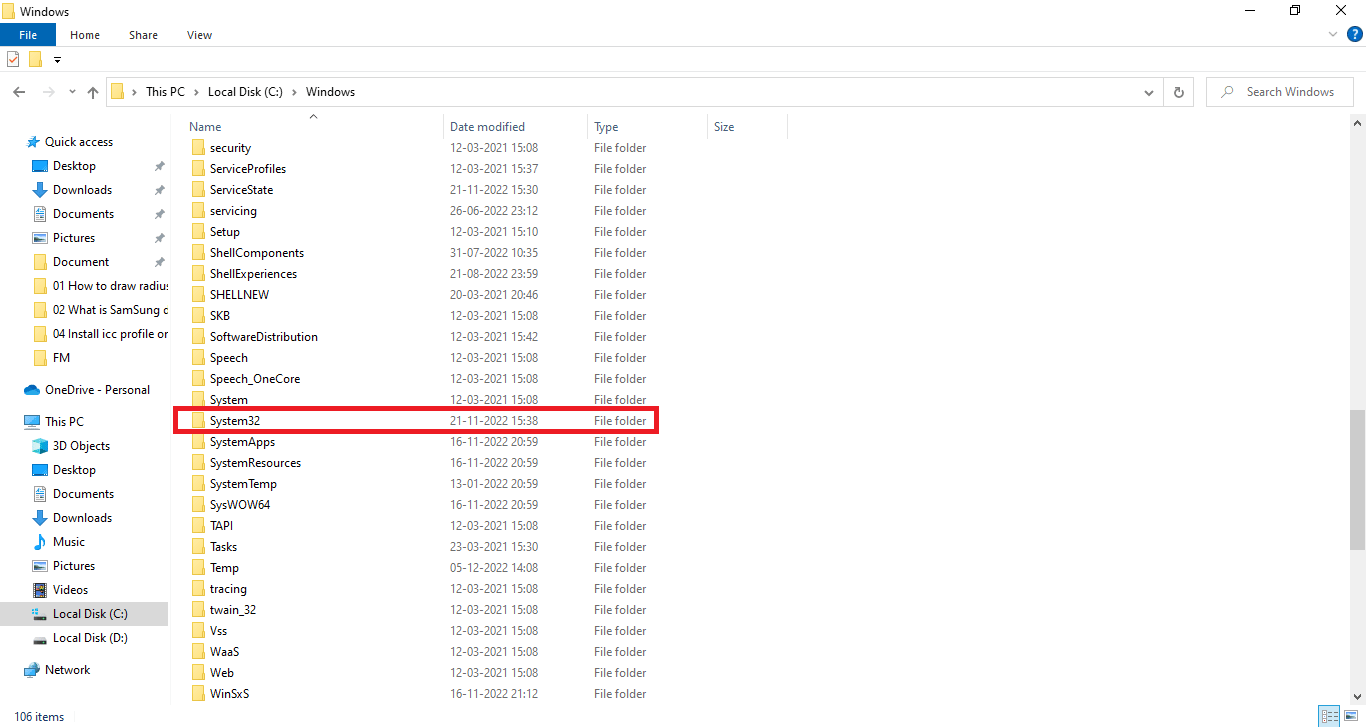The height and width of the screenshot is (727, 1366).
Task: Switch to the View ribbon tab
Action: tap(199, 35)
